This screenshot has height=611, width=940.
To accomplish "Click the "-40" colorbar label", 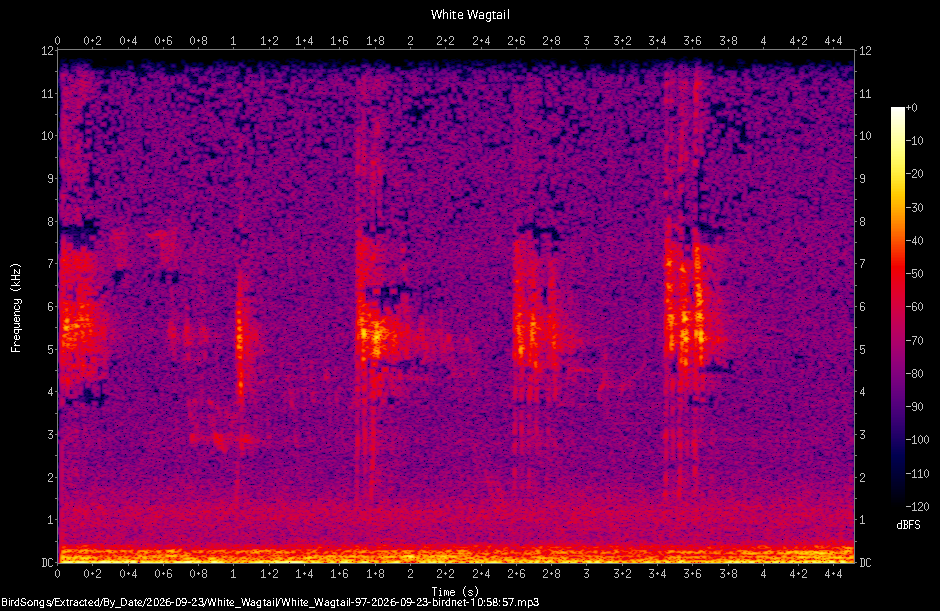I will (914, 240).
